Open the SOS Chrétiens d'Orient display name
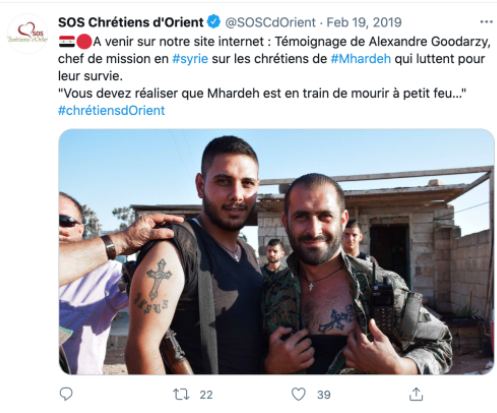497x413 pixels. coord(131,22)
